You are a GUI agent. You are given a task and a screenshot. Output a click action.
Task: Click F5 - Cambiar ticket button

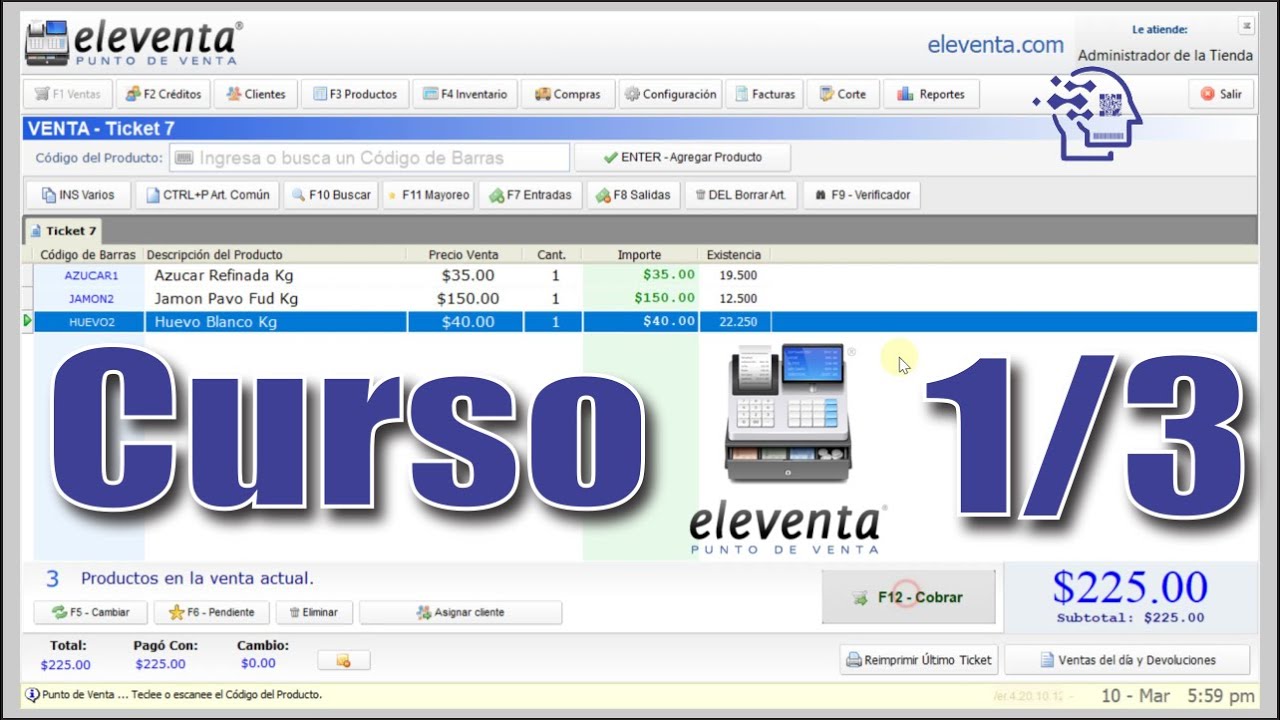(91, 612)
